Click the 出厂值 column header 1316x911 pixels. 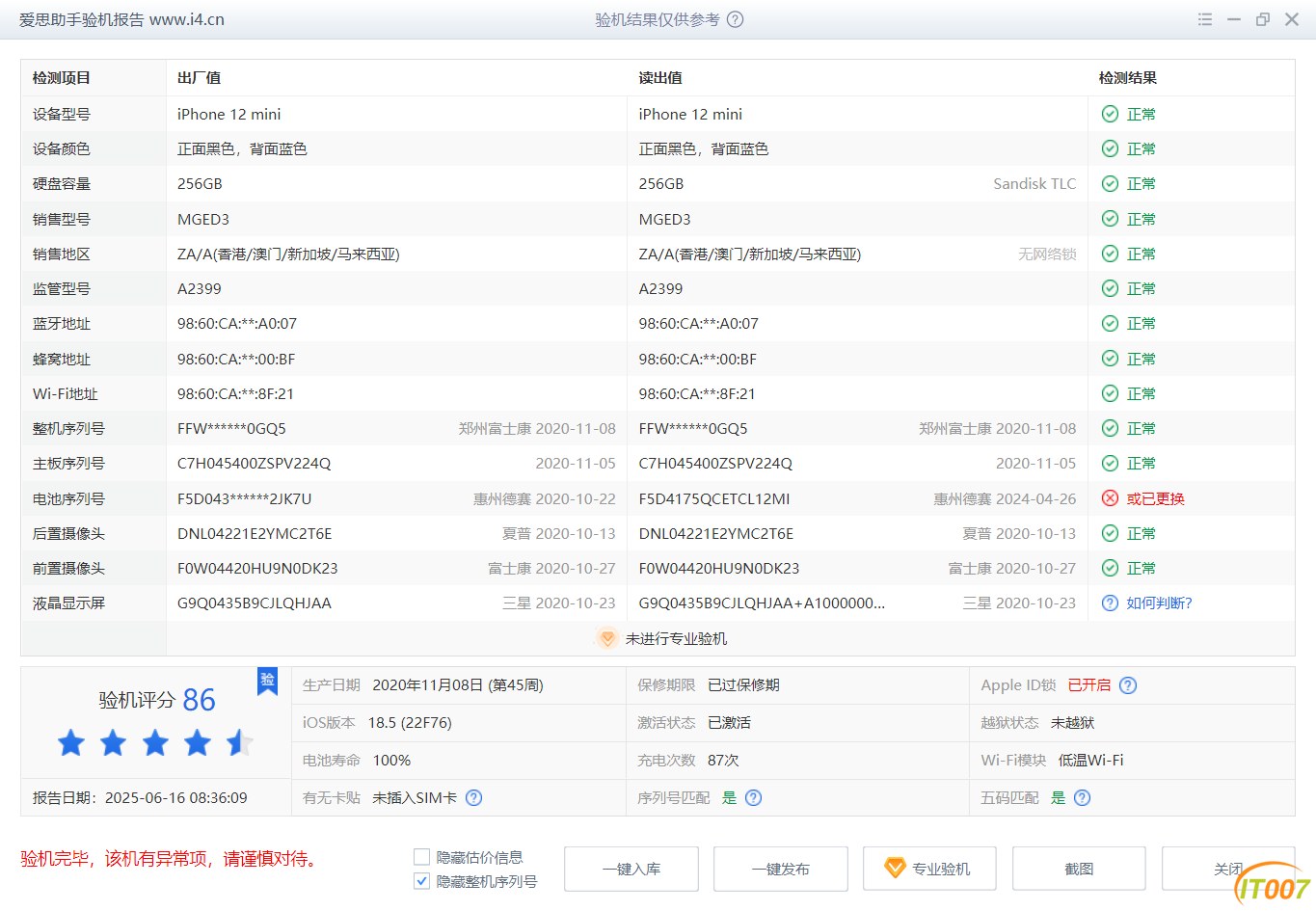tap(200, 78)
